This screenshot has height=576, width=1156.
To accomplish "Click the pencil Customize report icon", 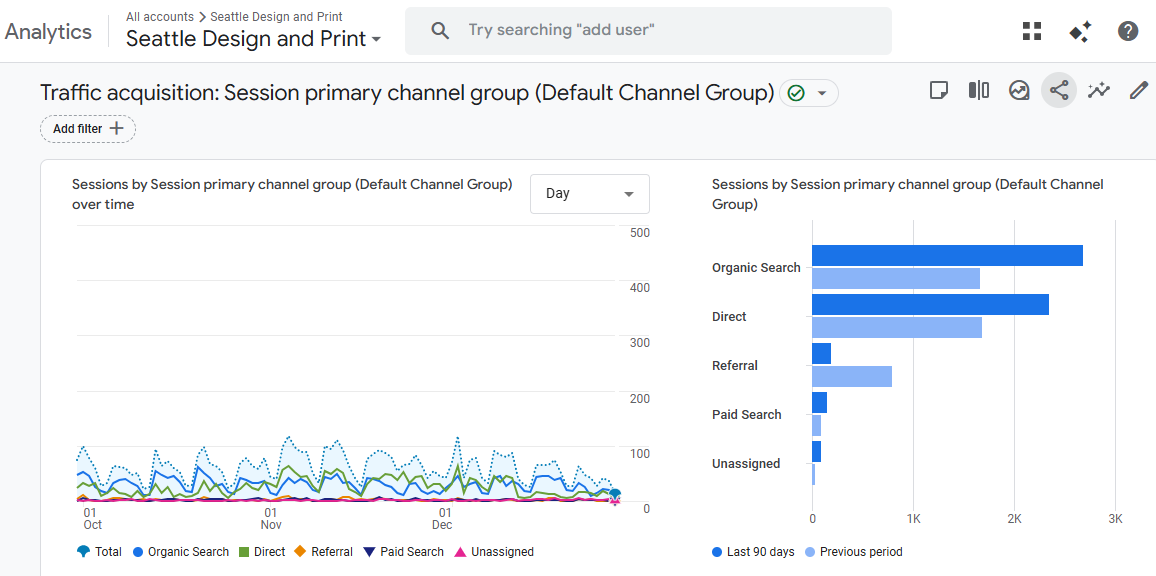I will coord(1139,91).
